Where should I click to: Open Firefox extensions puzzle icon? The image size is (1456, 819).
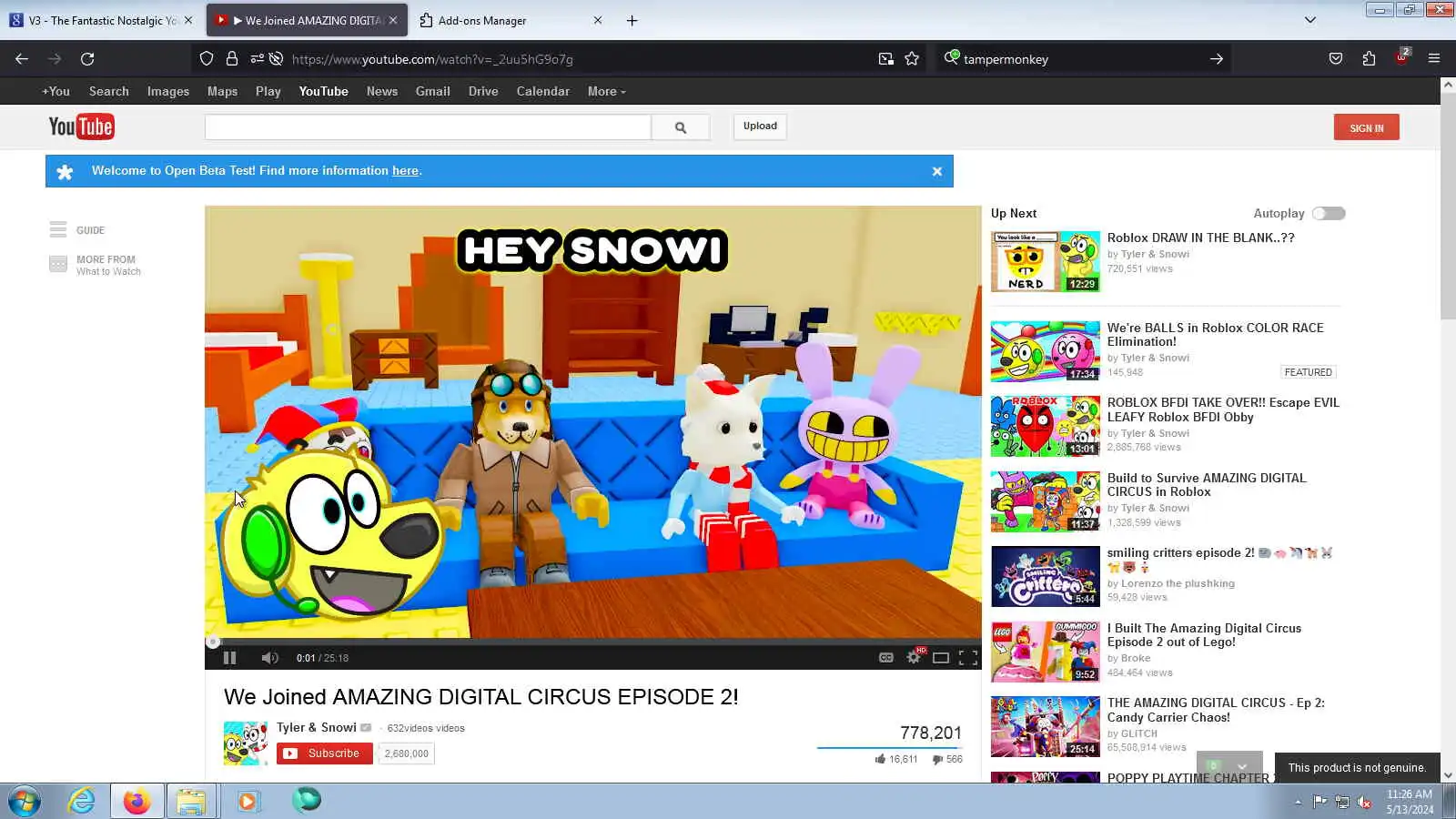[x=1369, y=59]
